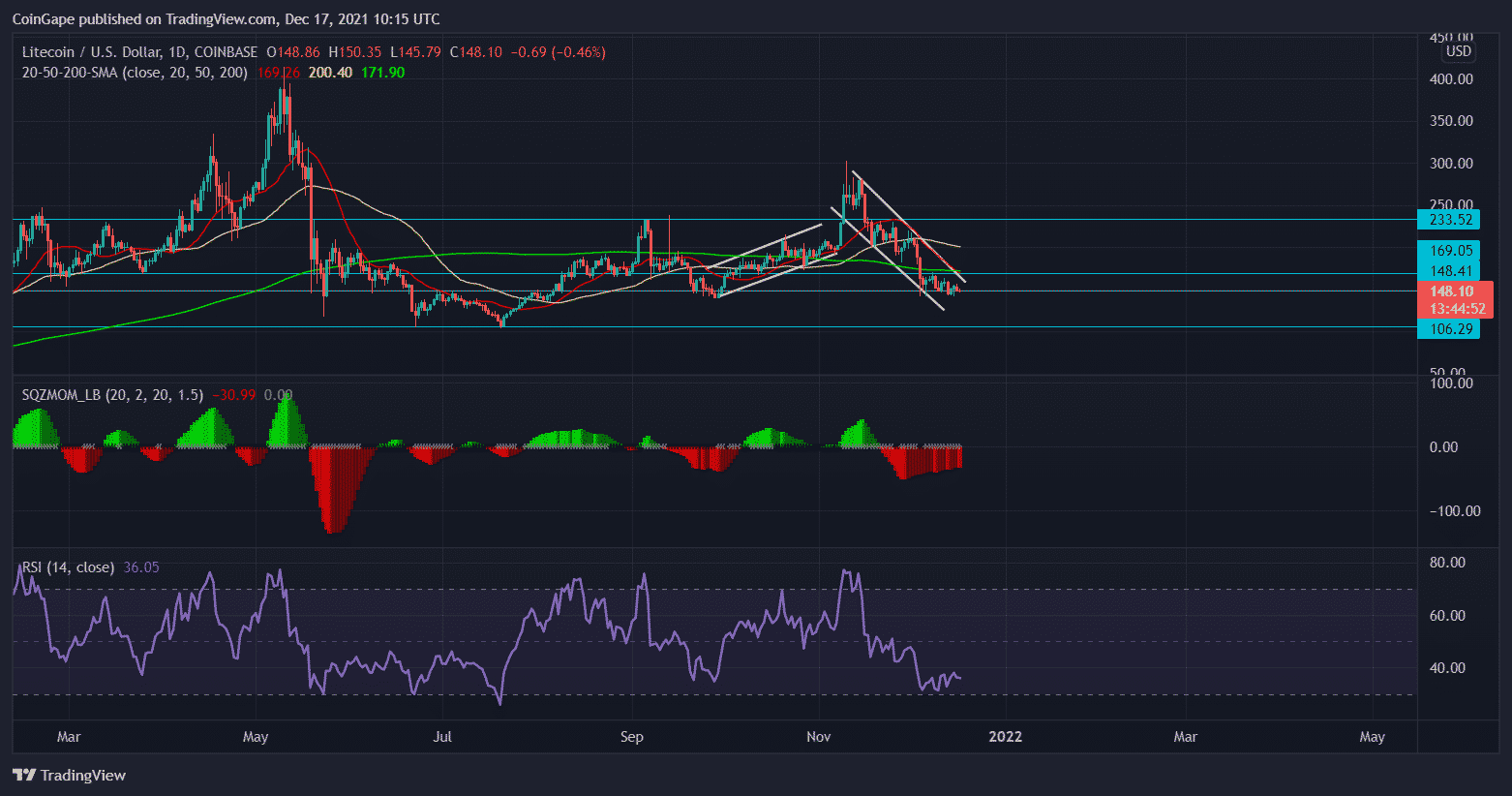Select the SQZMOM_LB indicator legend

coord(112,395)
